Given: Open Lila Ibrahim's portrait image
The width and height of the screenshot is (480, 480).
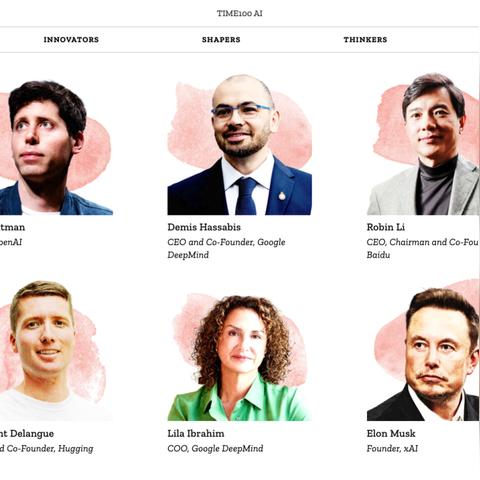Looking at the screenshot, I should [x=239, y=357].
